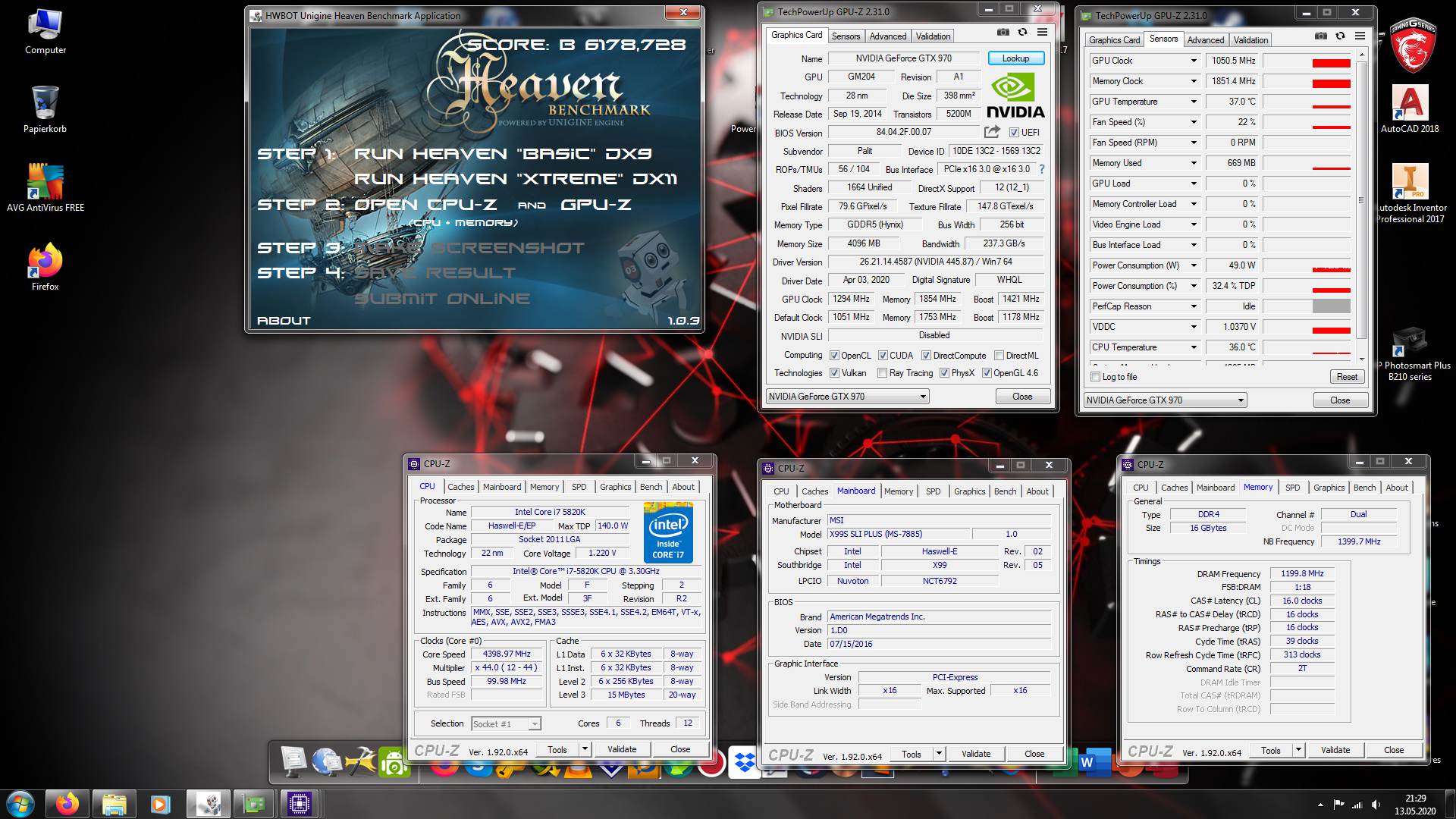
Task: Toggle the DirectCompute checkbox
Action: coord(926,355)
